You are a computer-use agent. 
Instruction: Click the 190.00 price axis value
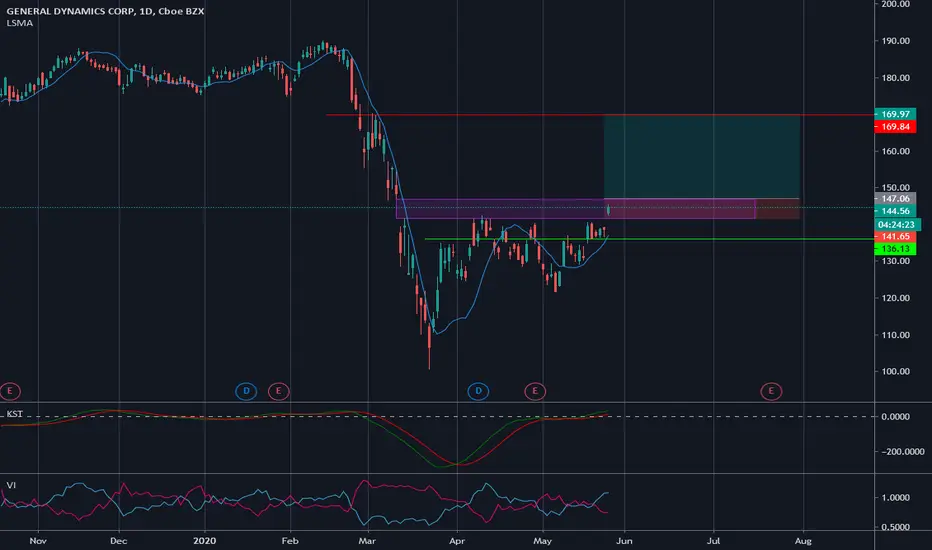point(896,41)
